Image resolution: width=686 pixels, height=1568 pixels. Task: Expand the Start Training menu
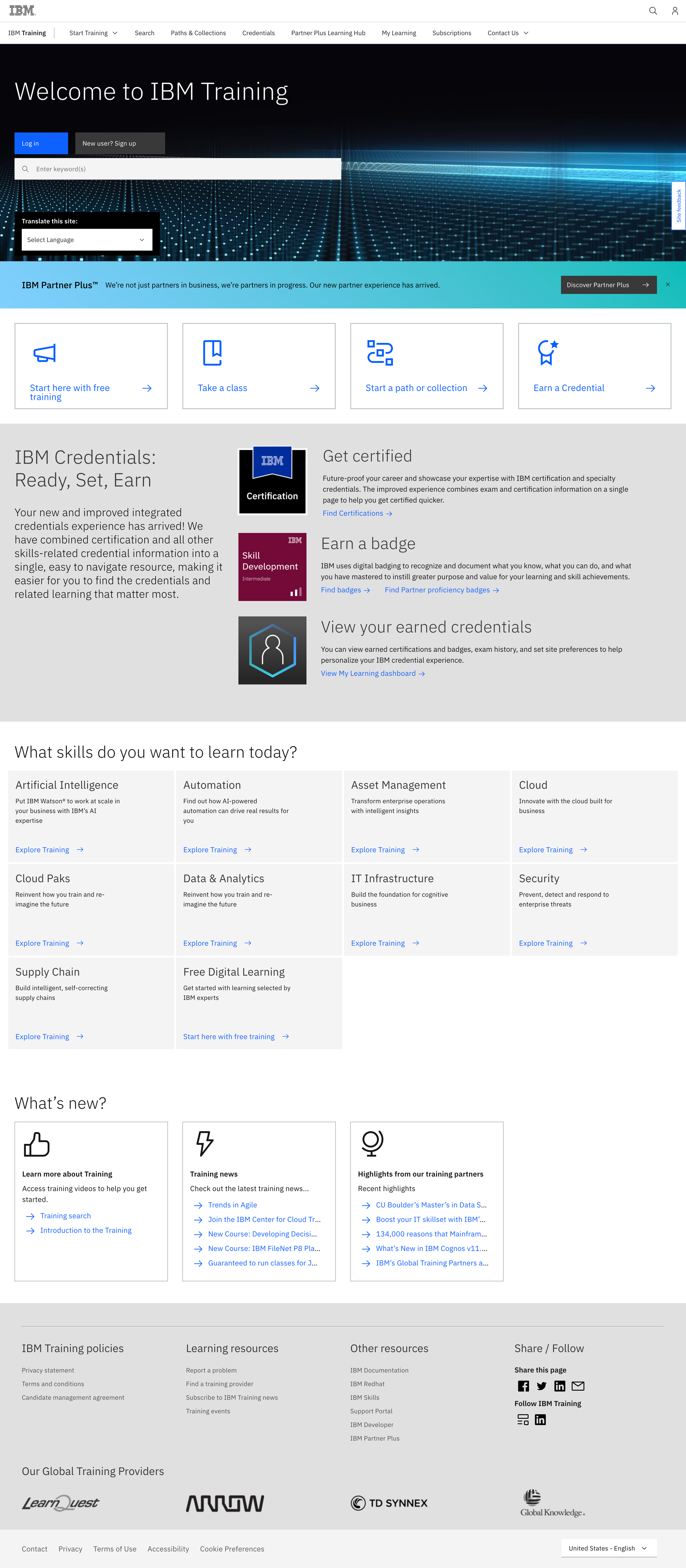coord(93,33)
